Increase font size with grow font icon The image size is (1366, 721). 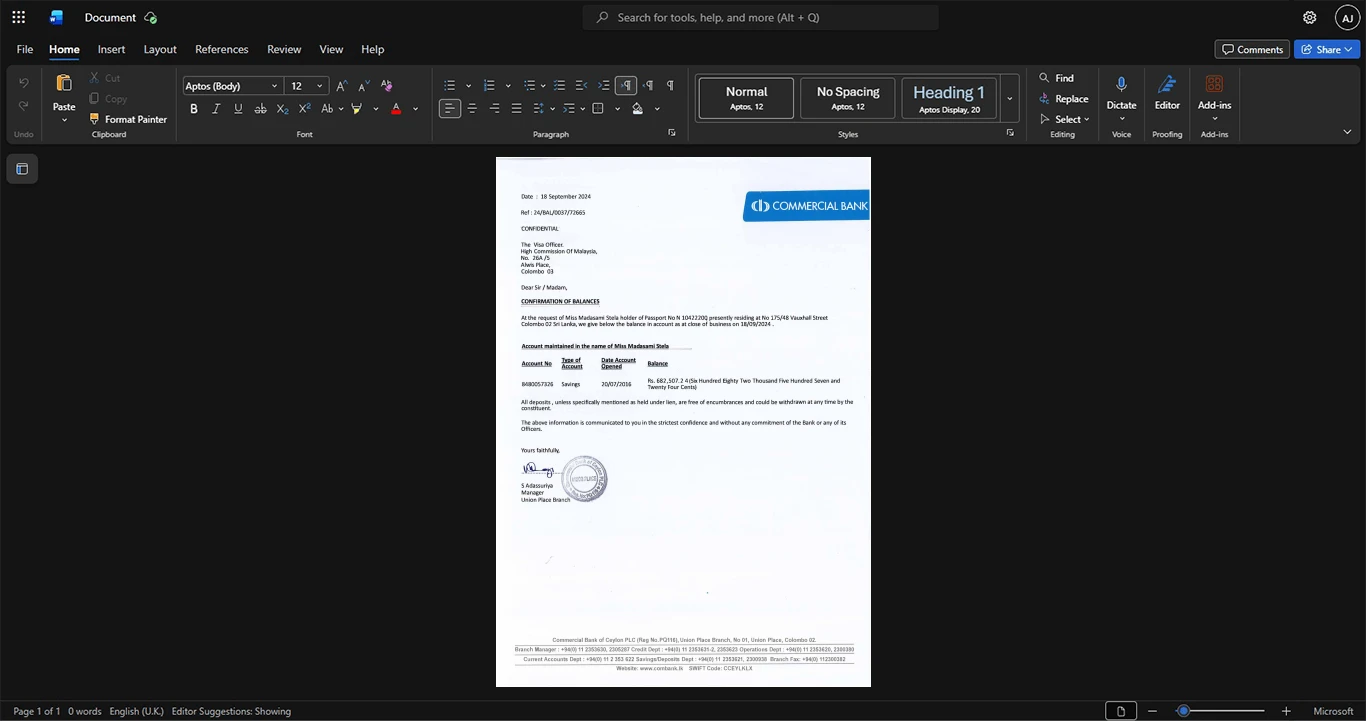[342, 86]
